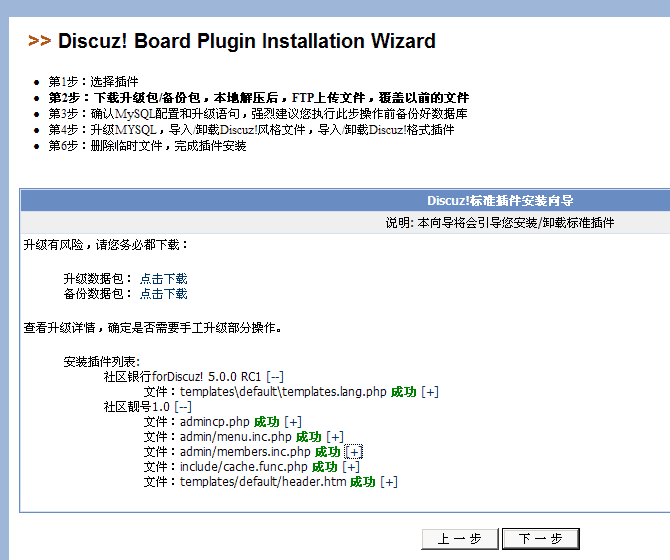This screenshot has width=670, height=560.
Task: Expand details for admincp.php with [+]
Action: (293, 422)
